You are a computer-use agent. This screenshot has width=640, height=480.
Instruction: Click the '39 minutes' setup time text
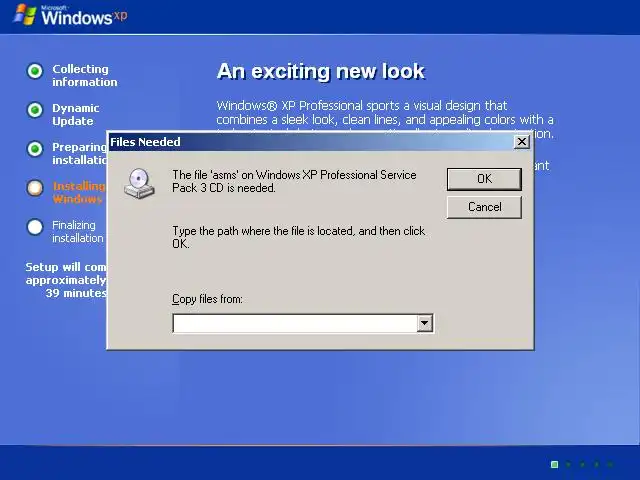pos(76,293)
